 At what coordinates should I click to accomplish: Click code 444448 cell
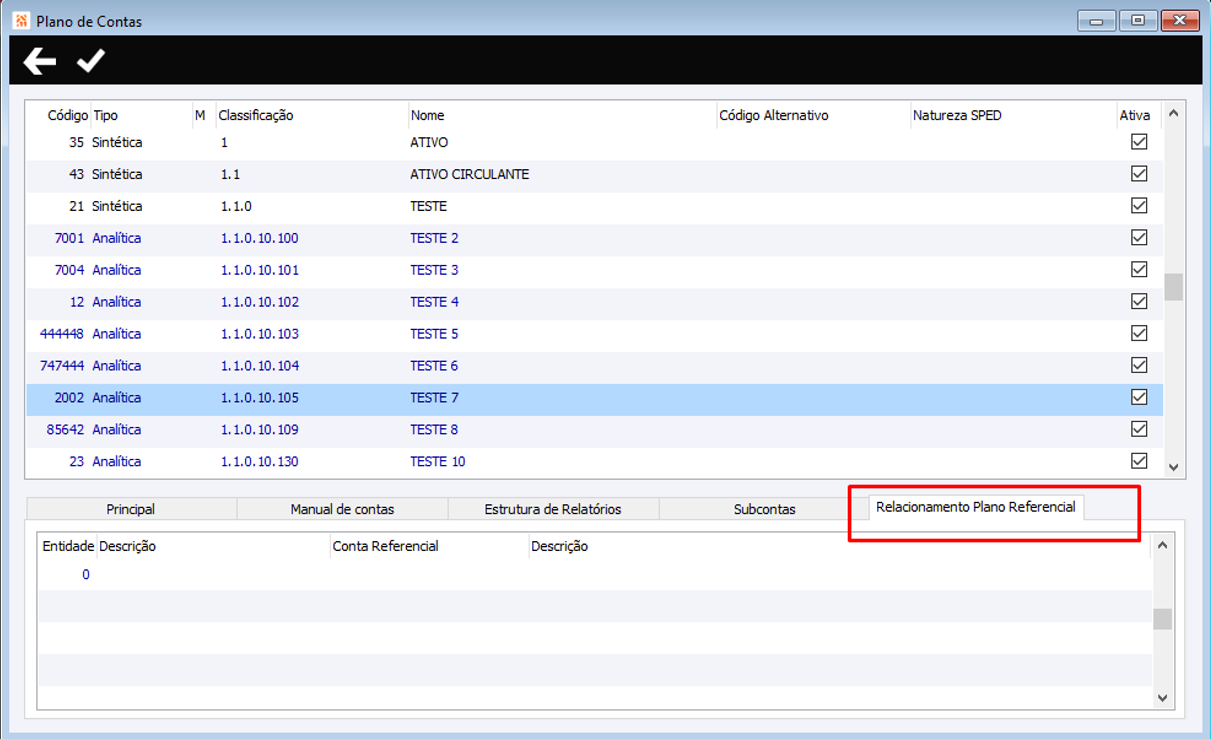[x=62, y=334]
